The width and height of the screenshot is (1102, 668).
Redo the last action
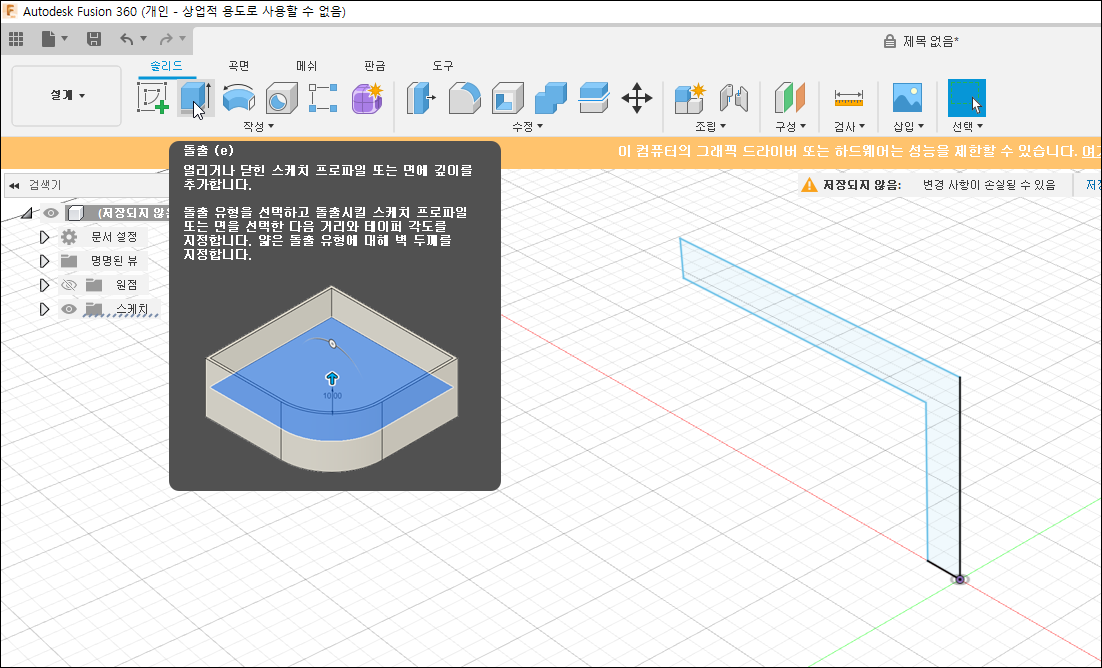(166, 39)
